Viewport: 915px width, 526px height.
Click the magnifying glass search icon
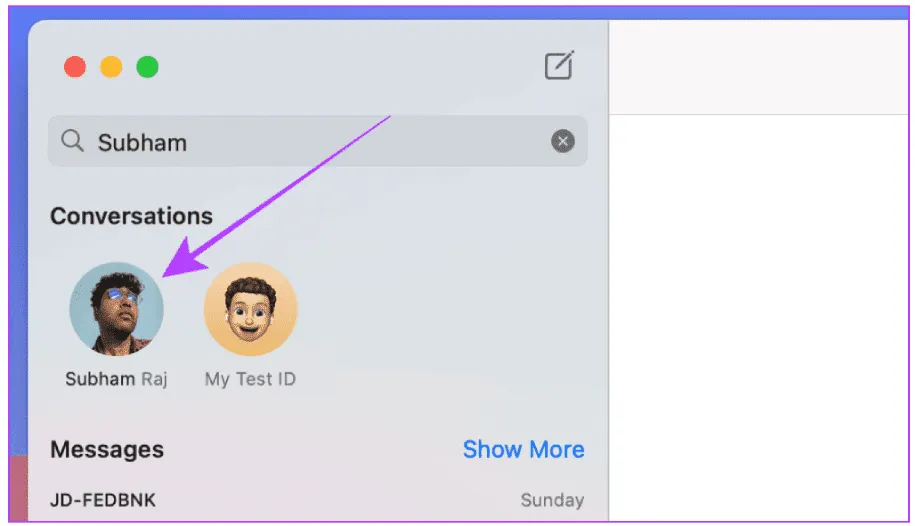72,142
